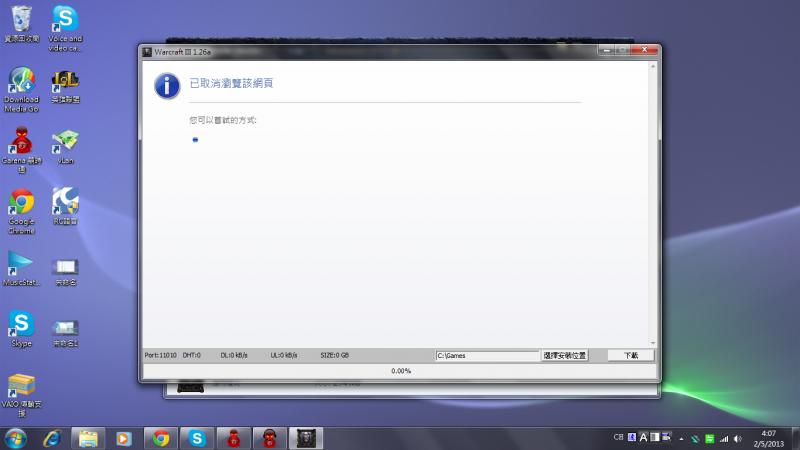The width and height of the screenshot is (800, 450).
Task: Launch the League of Legends (LoL) shortcut
Action: click(65, 86)
